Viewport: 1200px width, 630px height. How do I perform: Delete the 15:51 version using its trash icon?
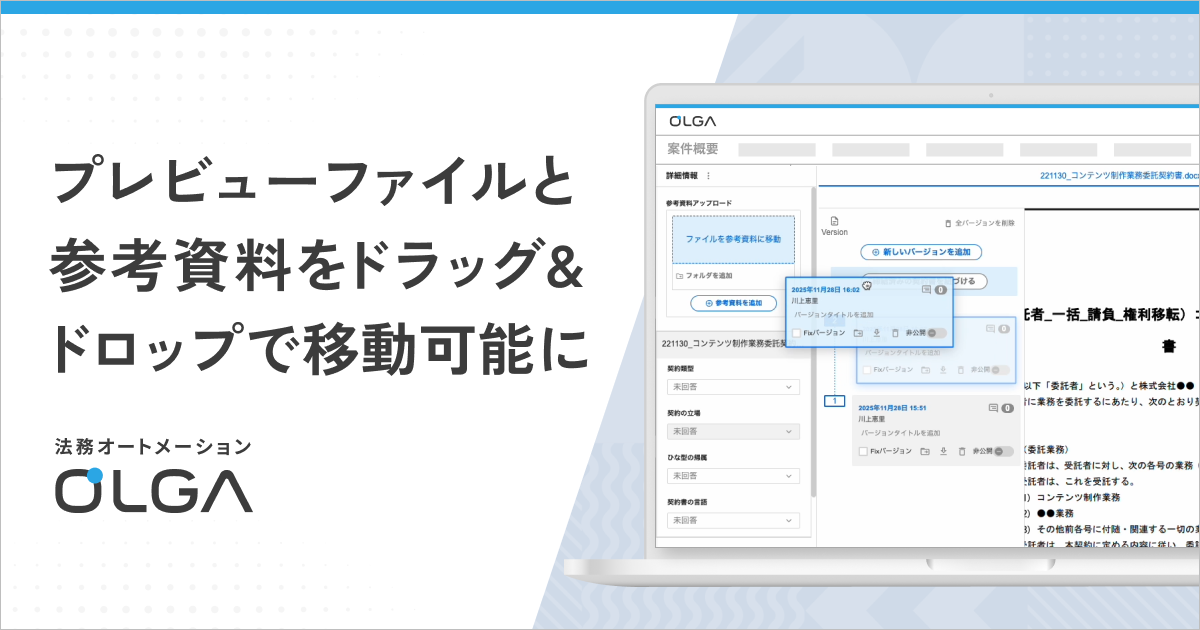pyautogui.click(x=960, y=450)
